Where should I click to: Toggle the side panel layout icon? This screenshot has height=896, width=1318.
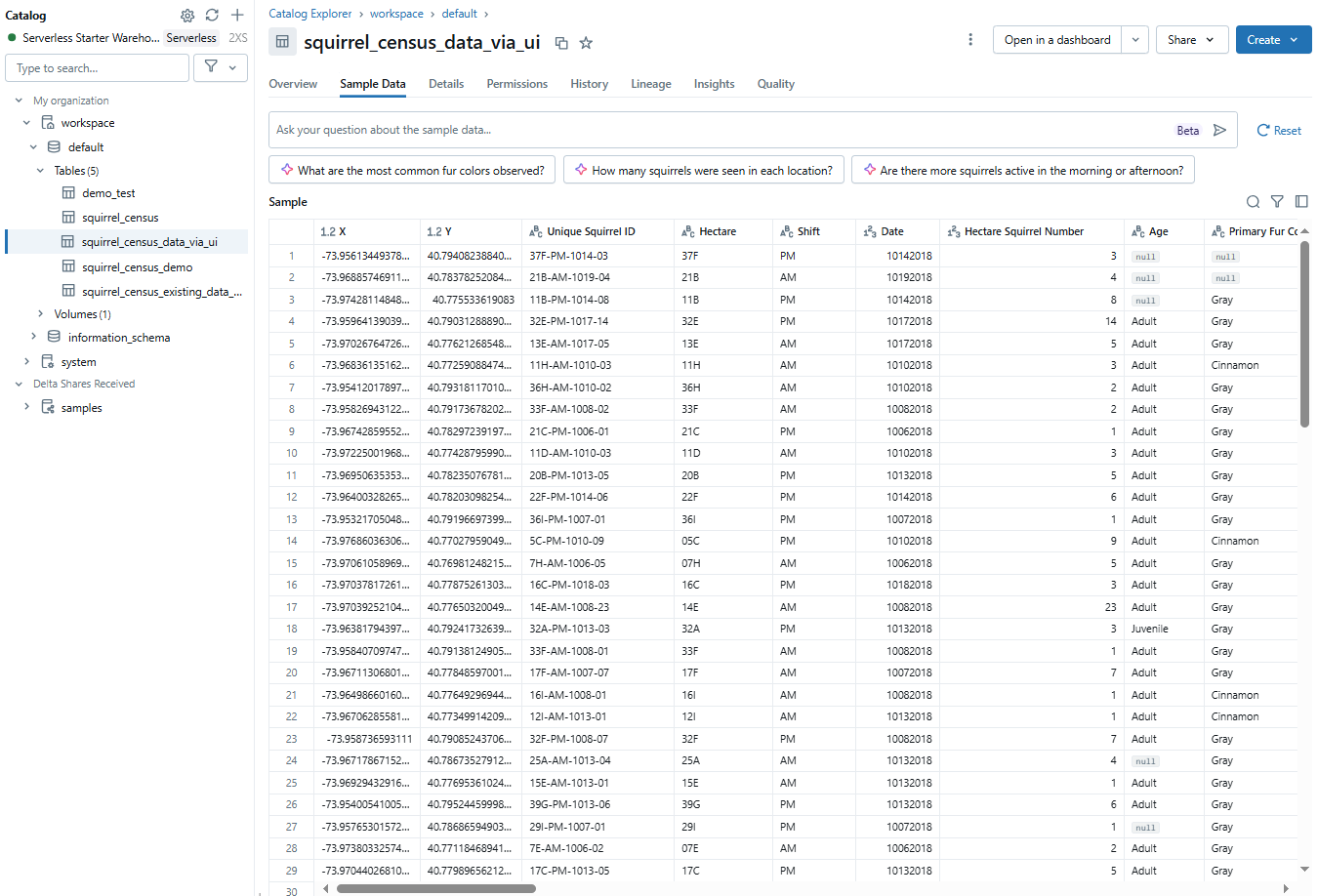[x=1301, y=201]
